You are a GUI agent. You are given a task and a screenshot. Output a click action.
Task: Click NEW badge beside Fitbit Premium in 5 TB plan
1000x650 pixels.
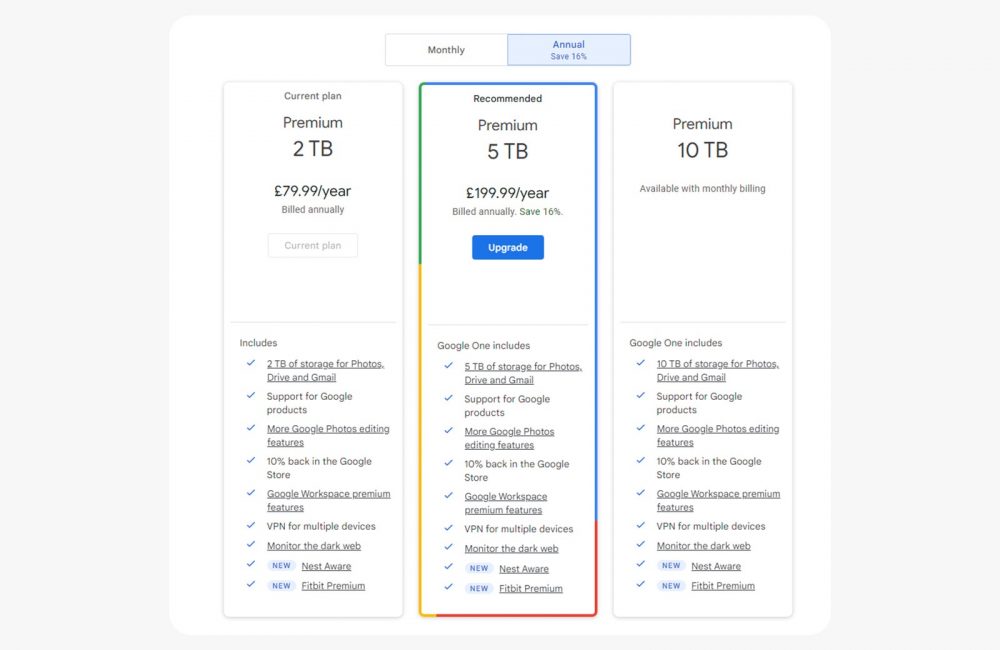(479, 588)
